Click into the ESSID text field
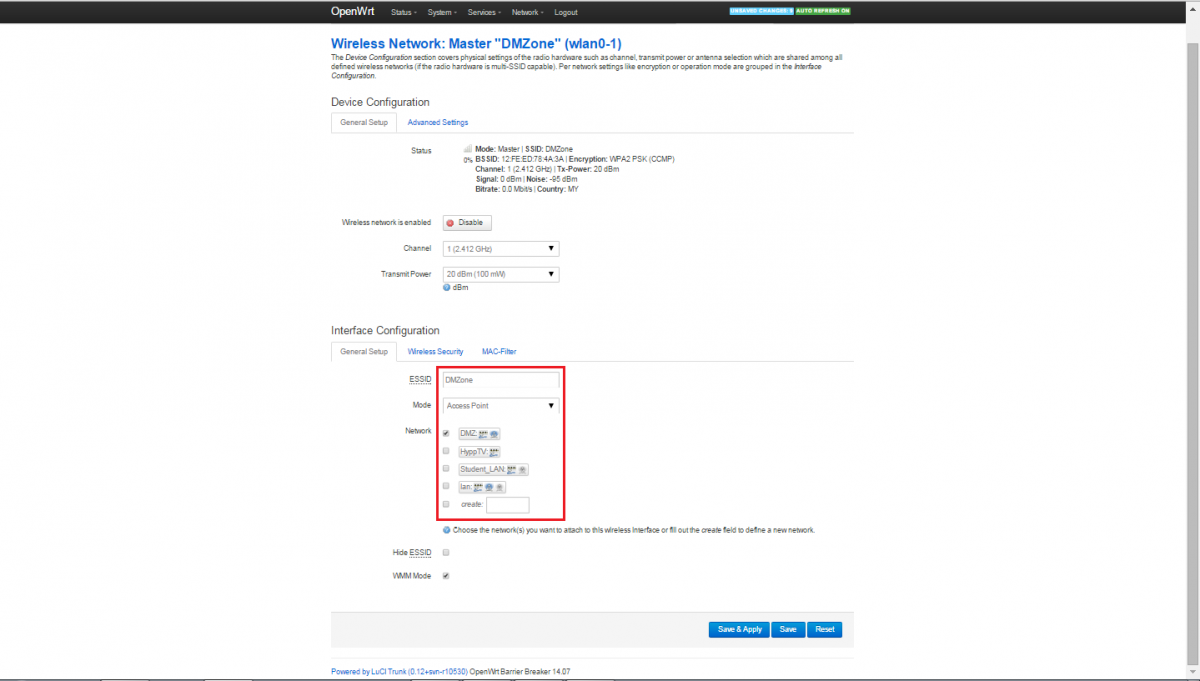 click(x=501, y=380)
